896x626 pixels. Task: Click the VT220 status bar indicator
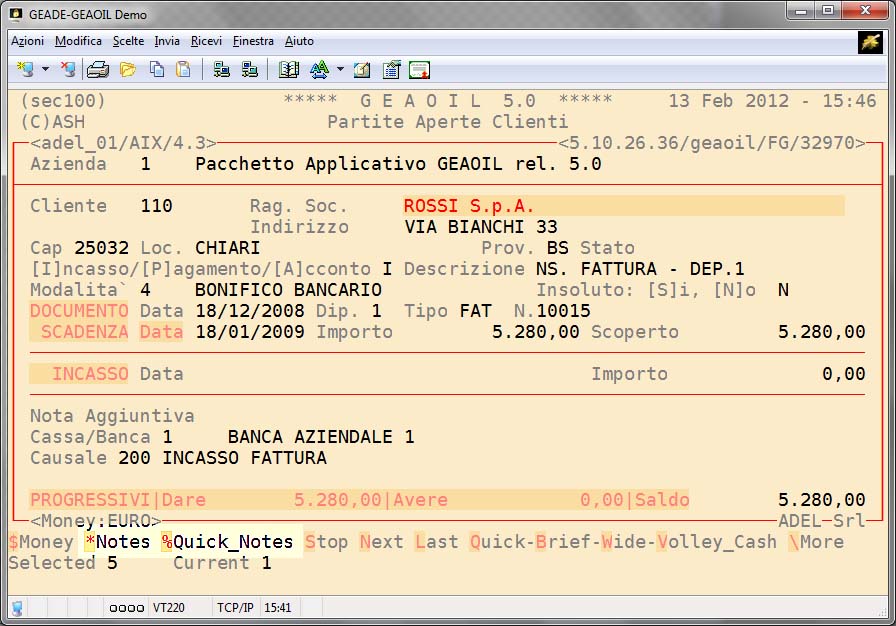click(167, 607)
